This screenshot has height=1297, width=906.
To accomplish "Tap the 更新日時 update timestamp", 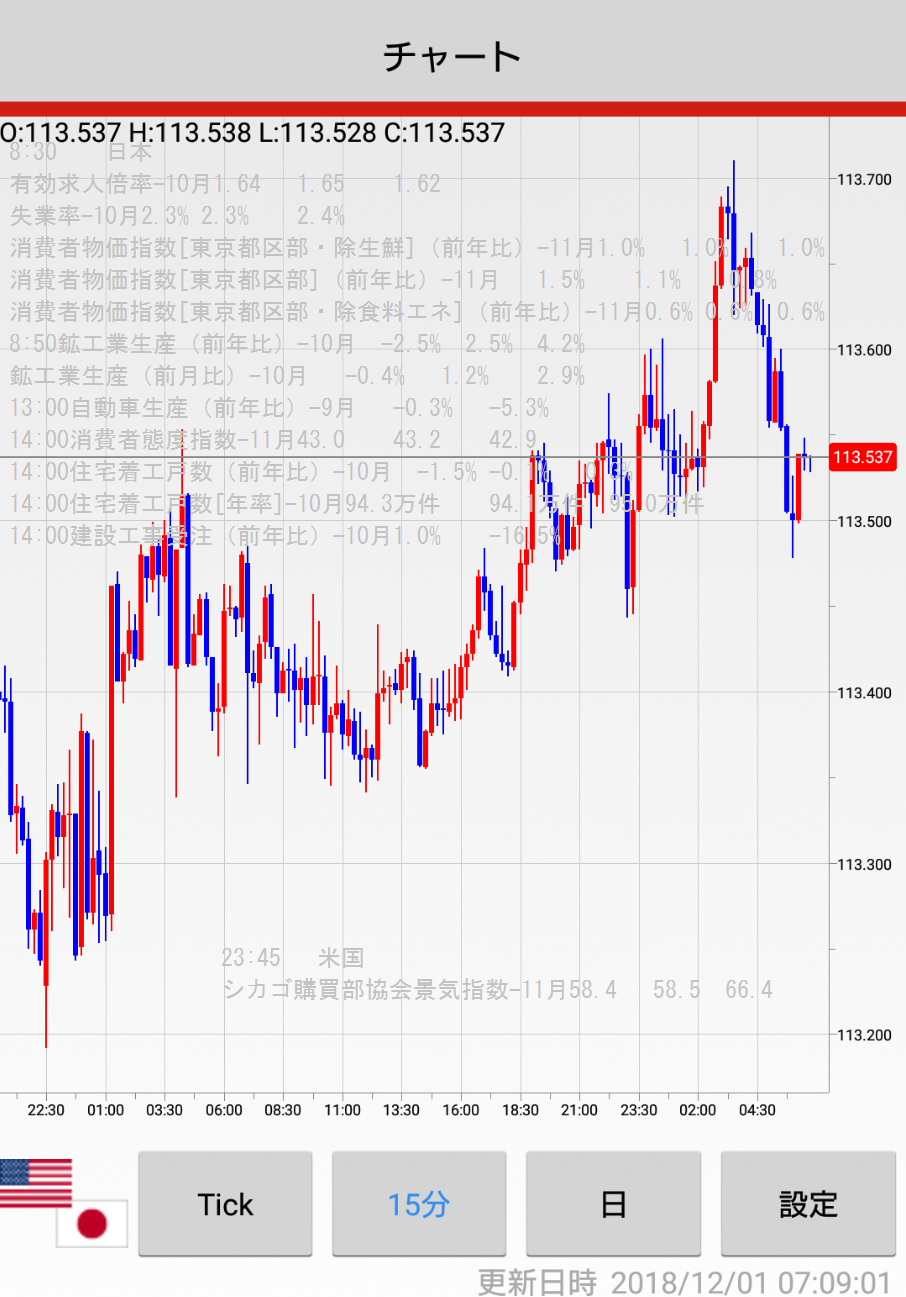I will pyautogui.click(x=683, y=1281).
